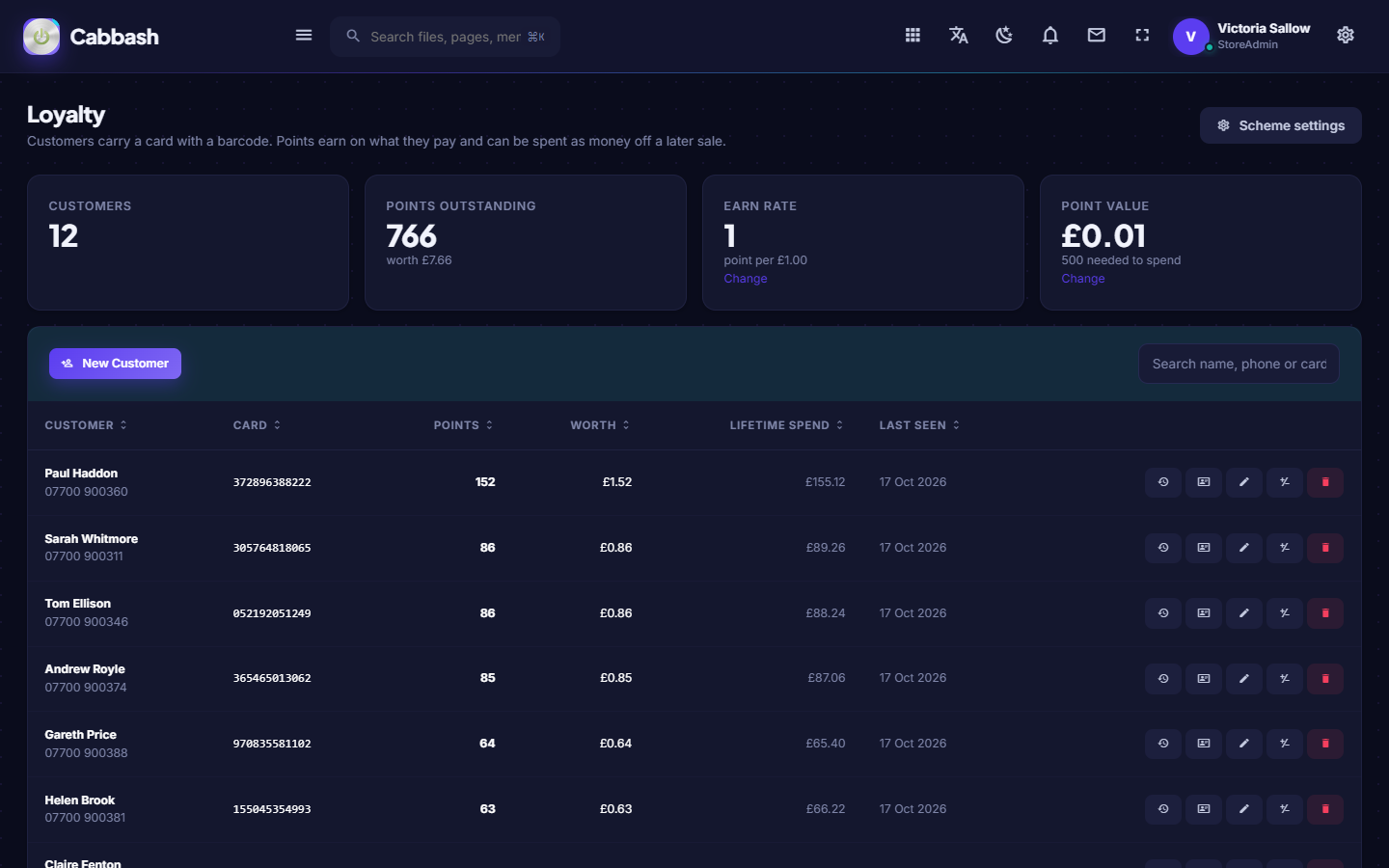Click Change under Earn Rate
This screenshot has height=868, width=1389.
[746, 279]
